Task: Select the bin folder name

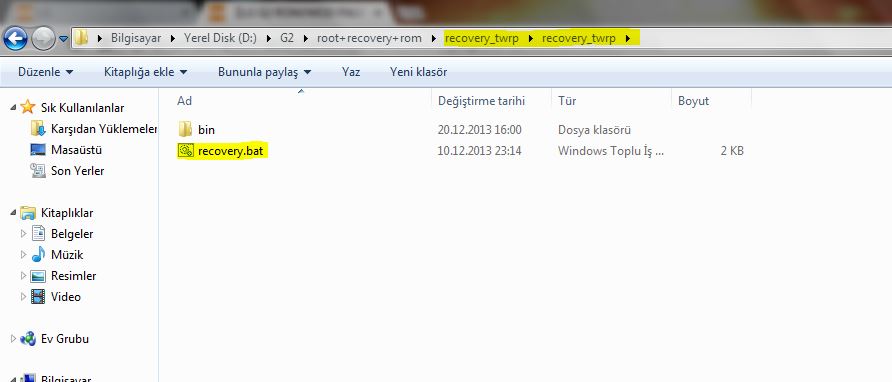Action: coord(207,130)
